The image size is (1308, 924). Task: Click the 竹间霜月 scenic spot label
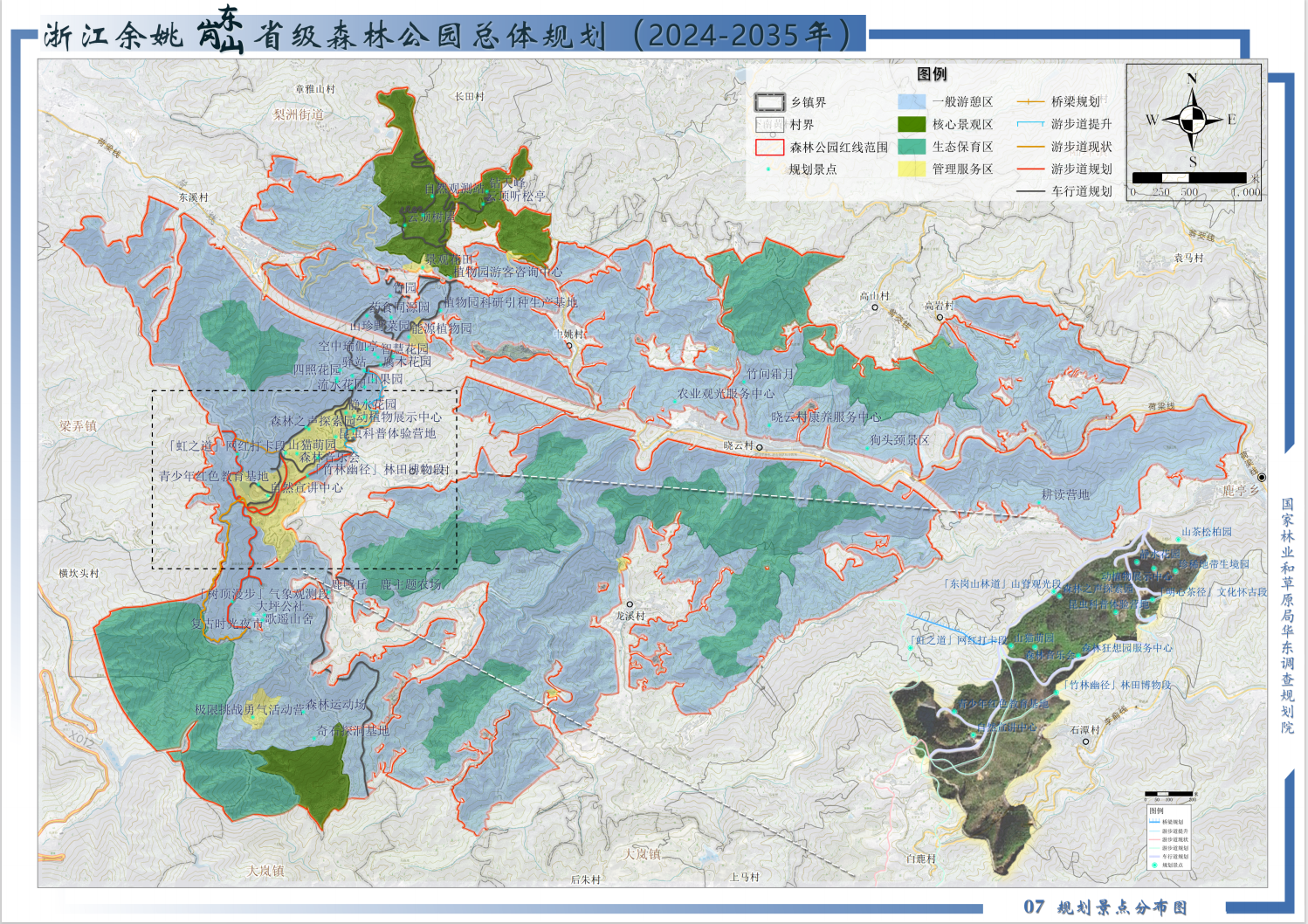click(x=770, y=374)
